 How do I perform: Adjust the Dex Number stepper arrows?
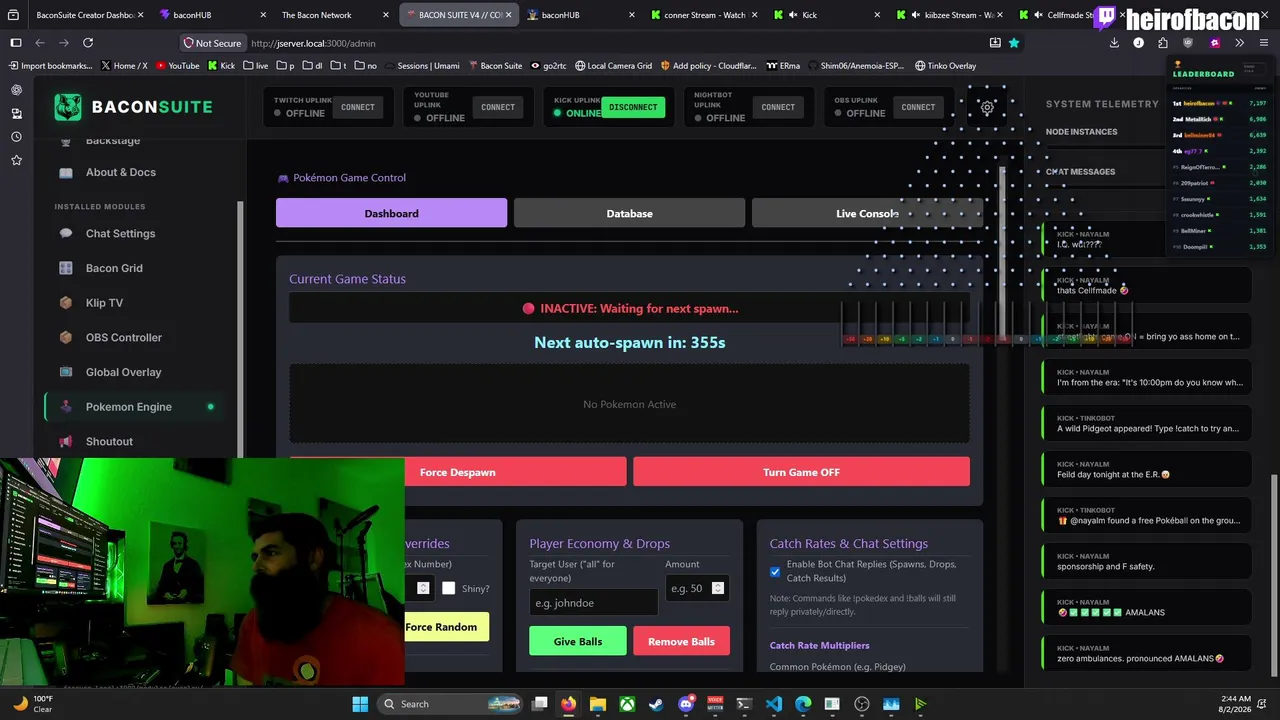point(423,588)
